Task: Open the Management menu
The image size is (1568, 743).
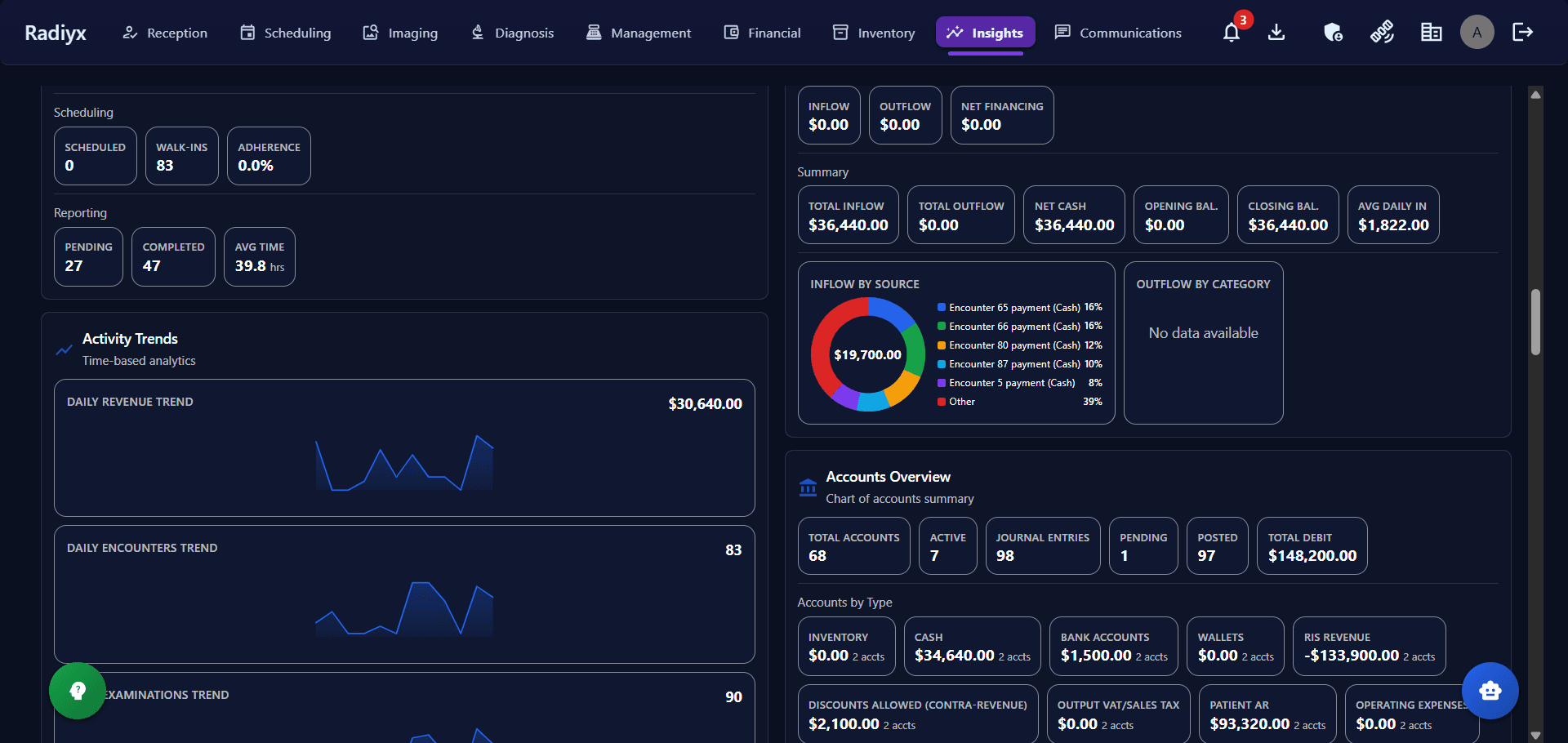Action: click(x=639, y=33)
